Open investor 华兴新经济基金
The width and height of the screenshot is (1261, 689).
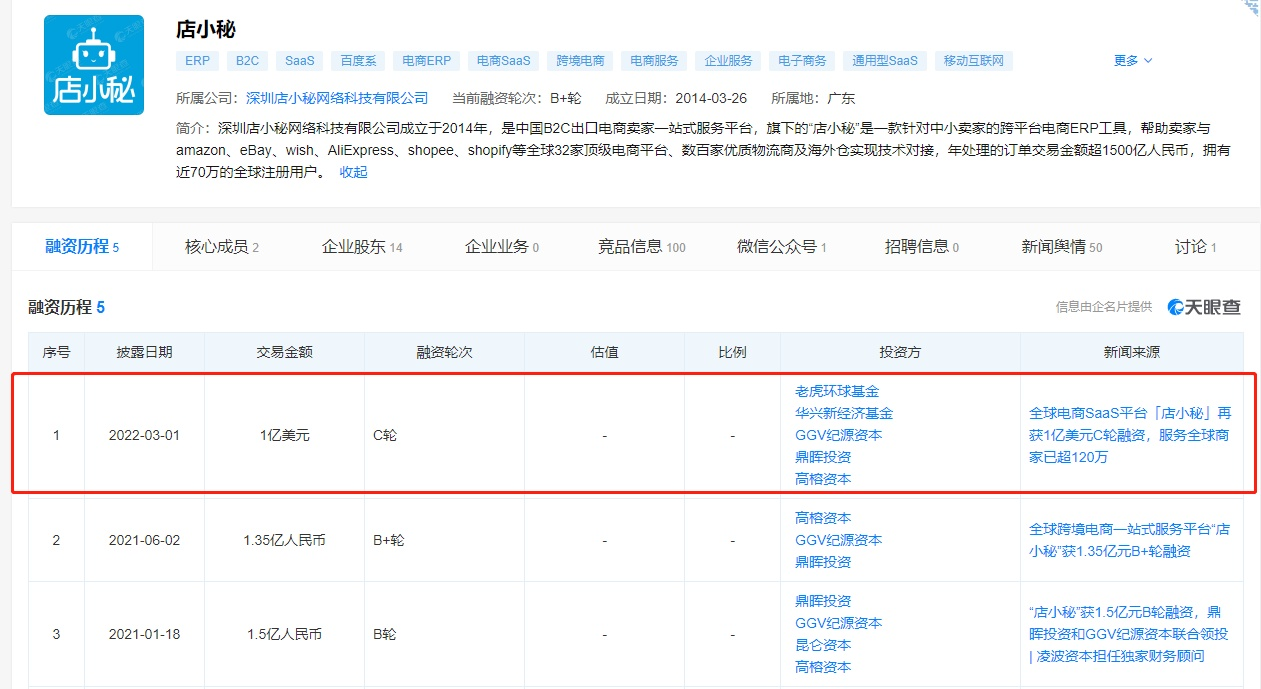pos(844,413)
